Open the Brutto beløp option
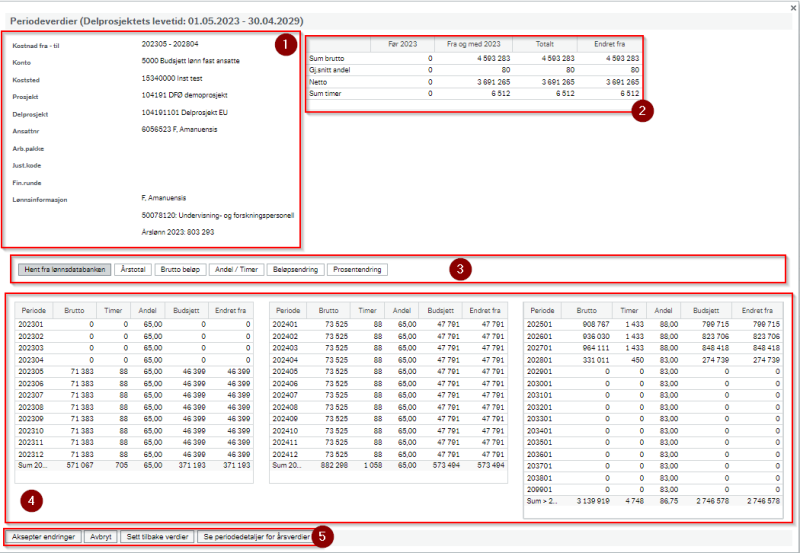This screenshot has height=553, width=800. [180, 269]
